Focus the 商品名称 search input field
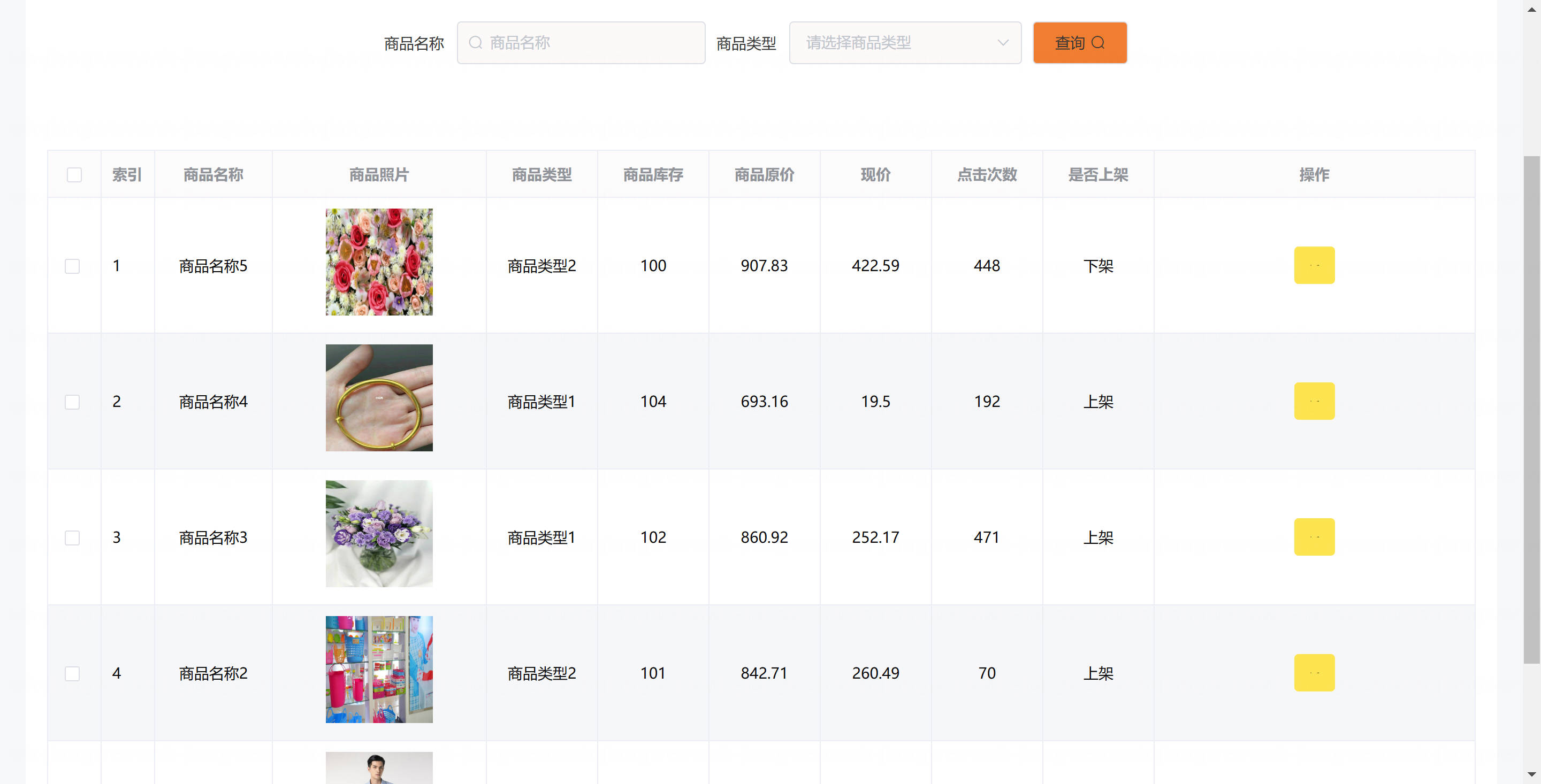1541x784 pixels. 581,42
